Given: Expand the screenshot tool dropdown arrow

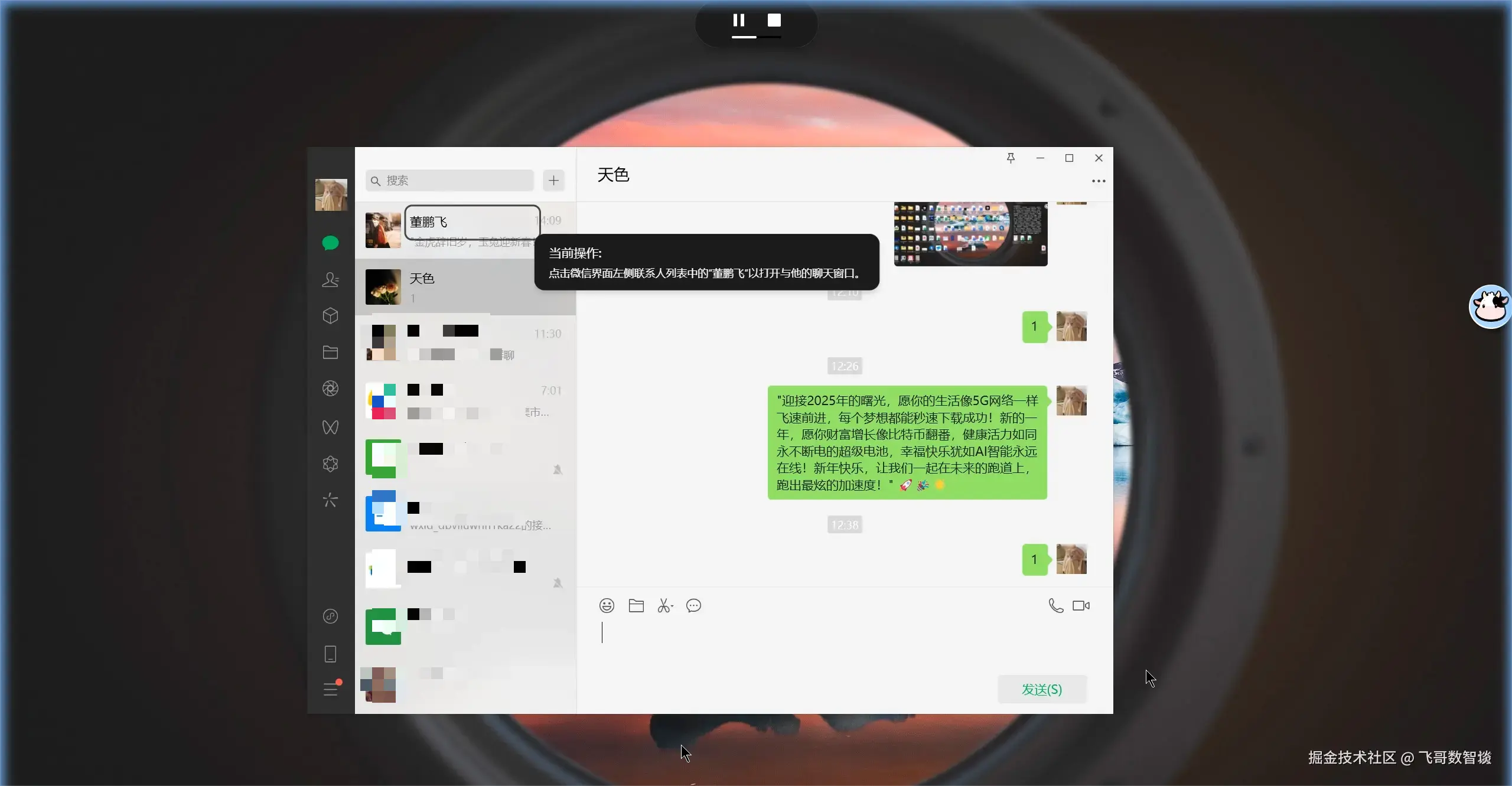Looking at the screenshot, I should click(672, 607).
